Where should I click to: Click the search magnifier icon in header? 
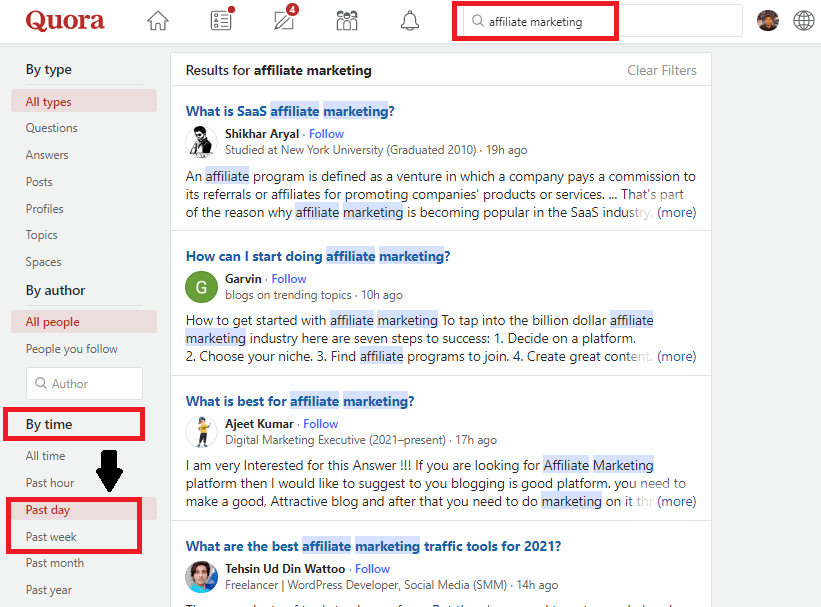(x=478, y=21)
